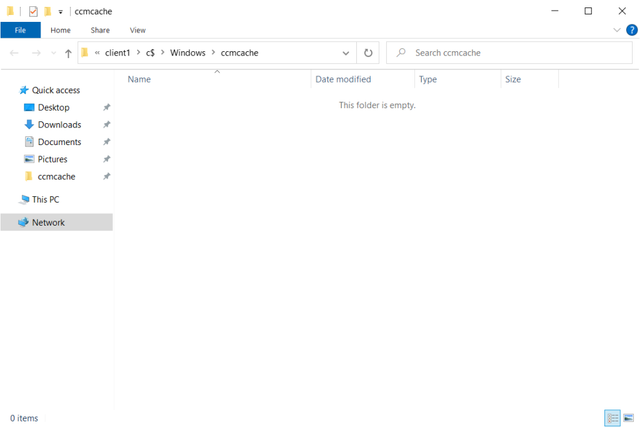640x427 pixels.
Task: Open Pictures in navigation pane
Action: click(52, 159)
